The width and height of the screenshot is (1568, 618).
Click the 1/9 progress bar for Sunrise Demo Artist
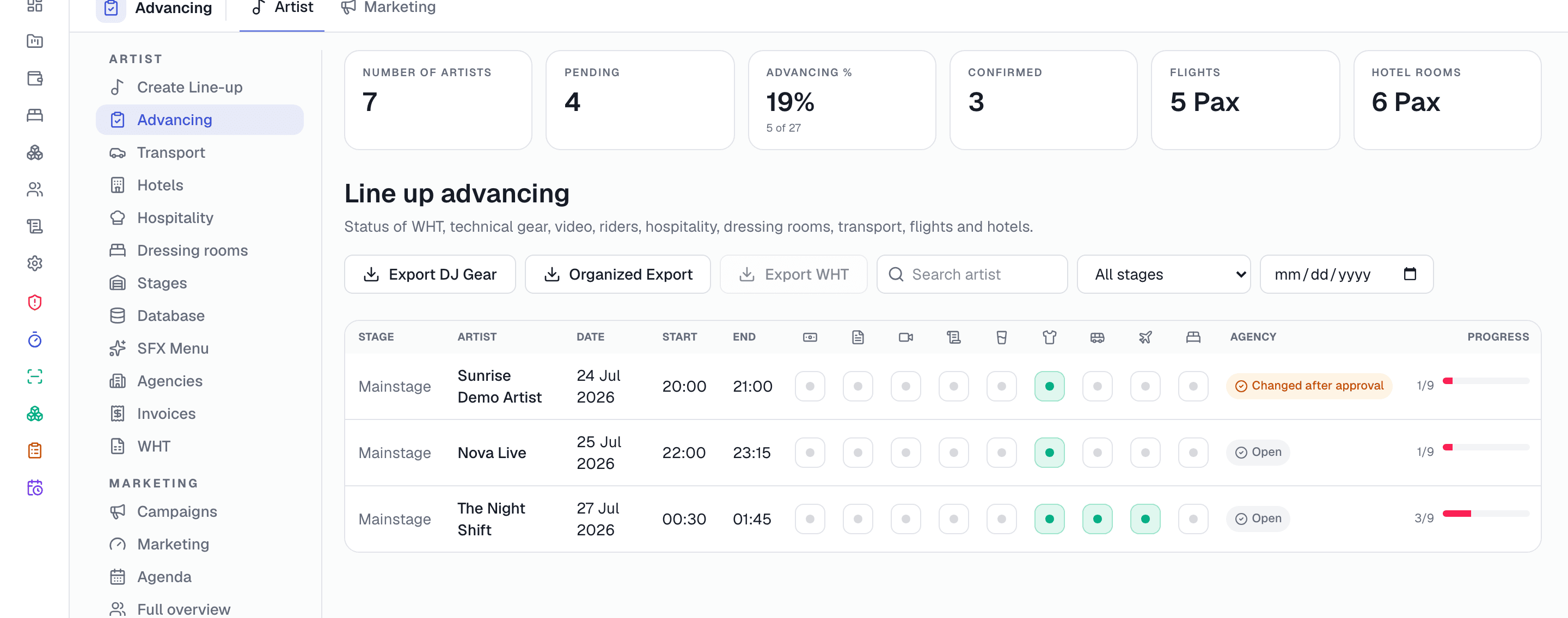pos(1485,381)
